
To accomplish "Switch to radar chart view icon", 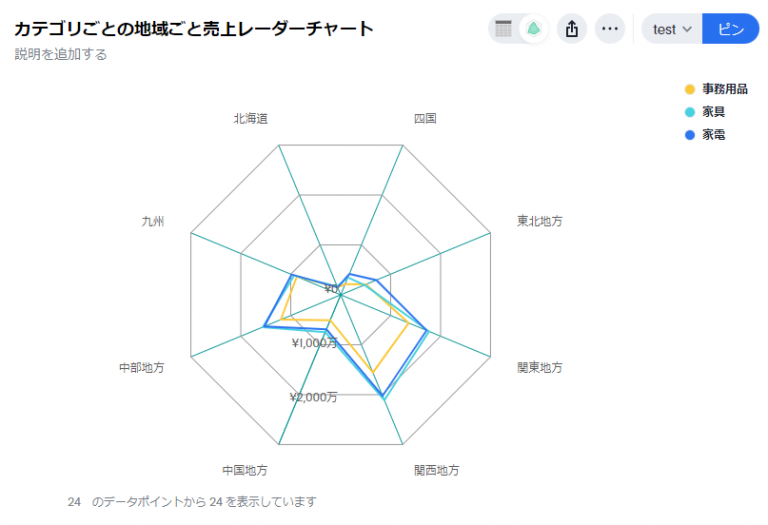I will [x=533, y=29].
